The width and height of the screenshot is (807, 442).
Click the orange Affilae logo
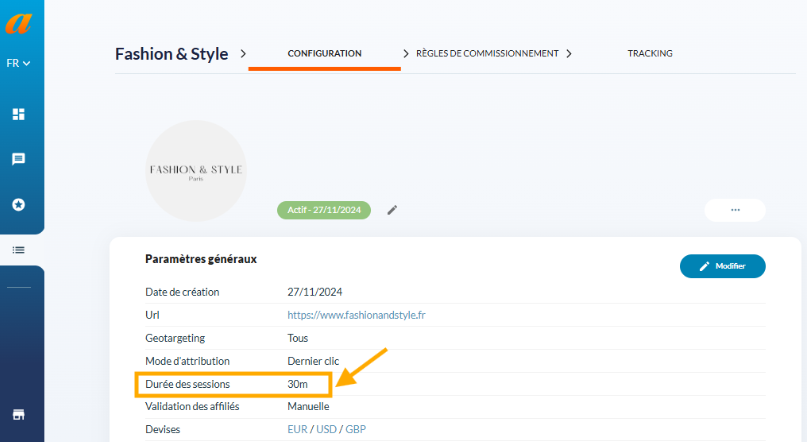click(x=19, y=23)
